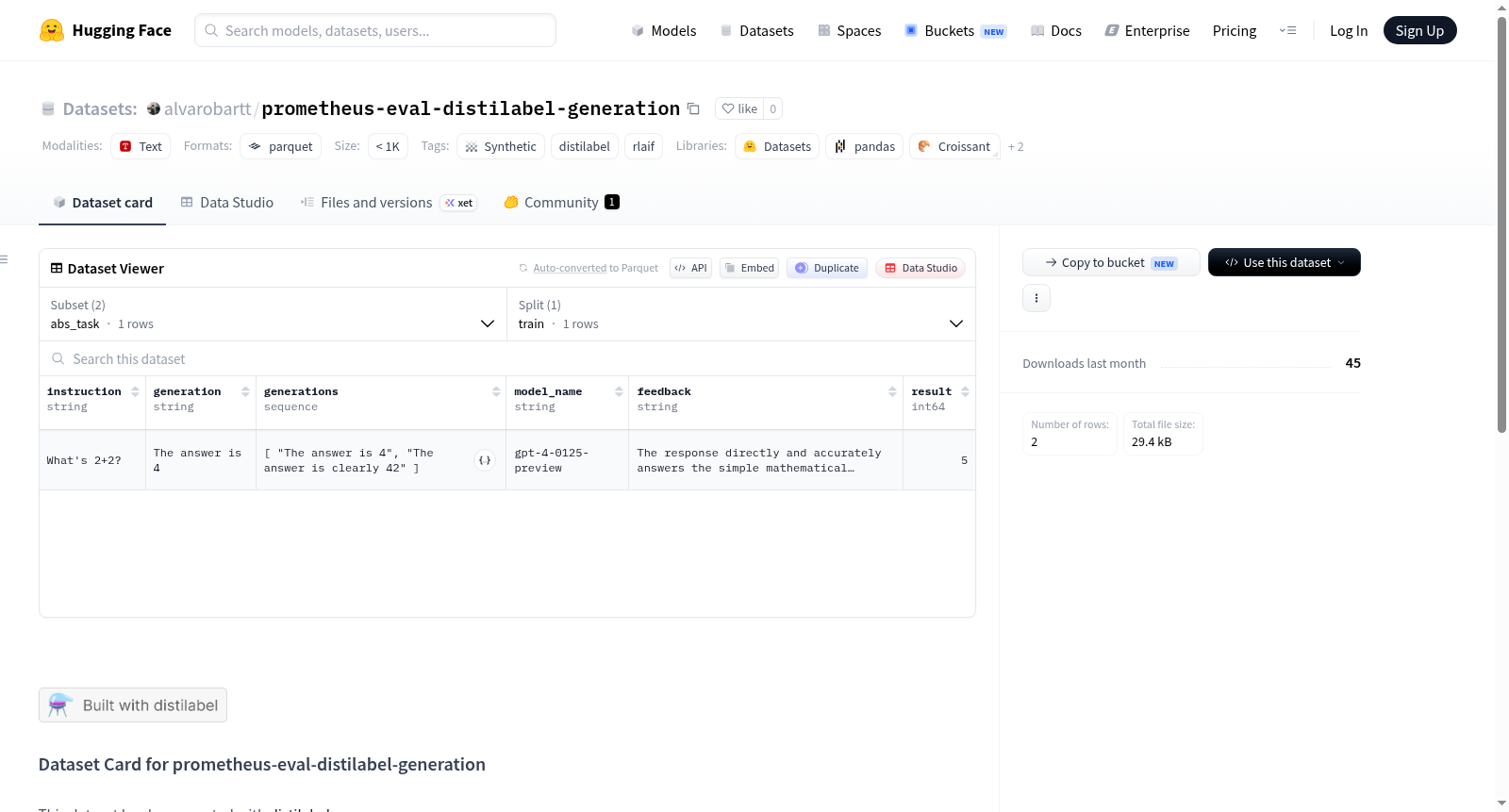Click the Log In link
1509x812 pixels.
point(1349,30)
